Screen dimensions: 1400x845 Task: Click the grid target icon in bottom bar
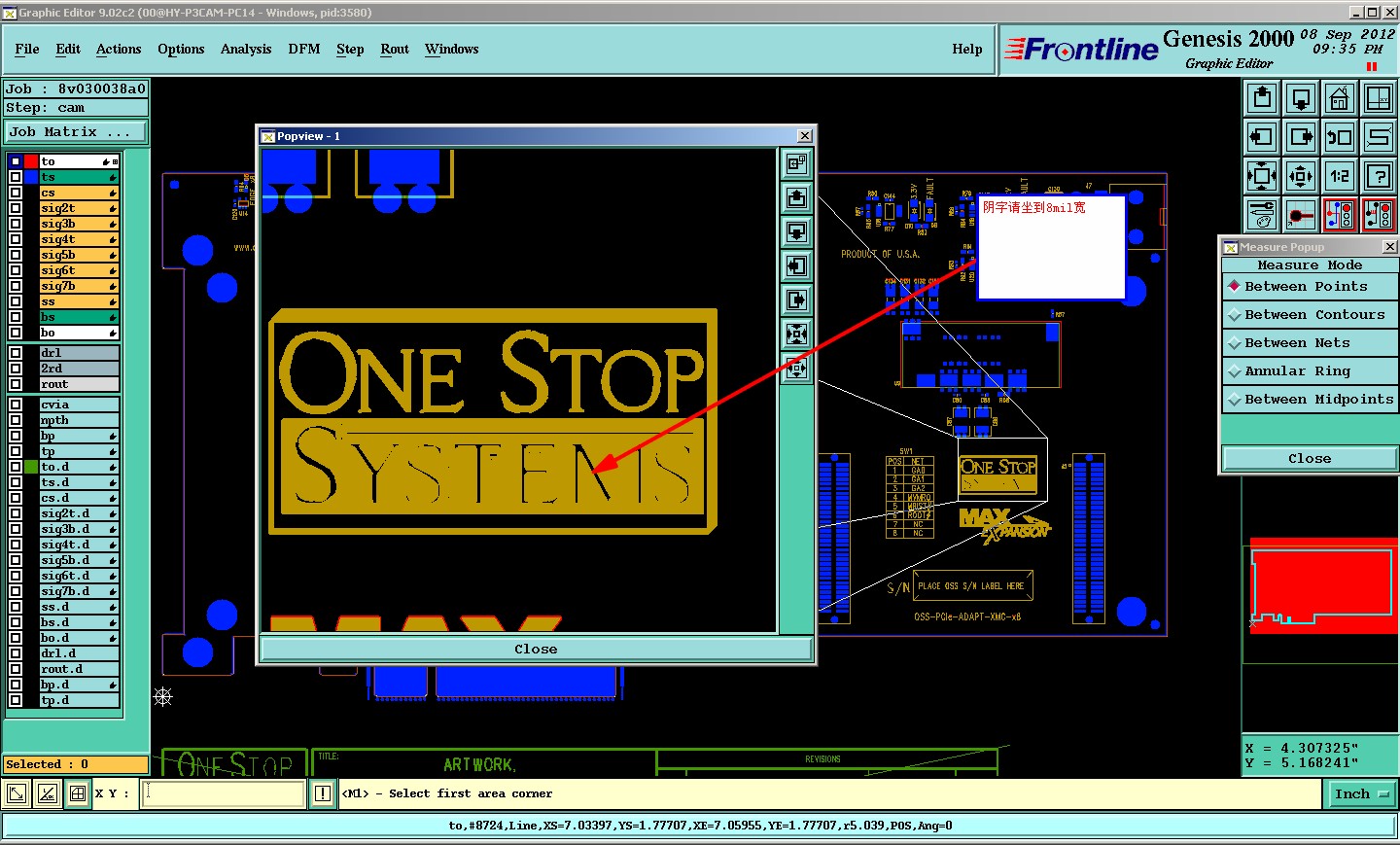(x=77, y=793)
